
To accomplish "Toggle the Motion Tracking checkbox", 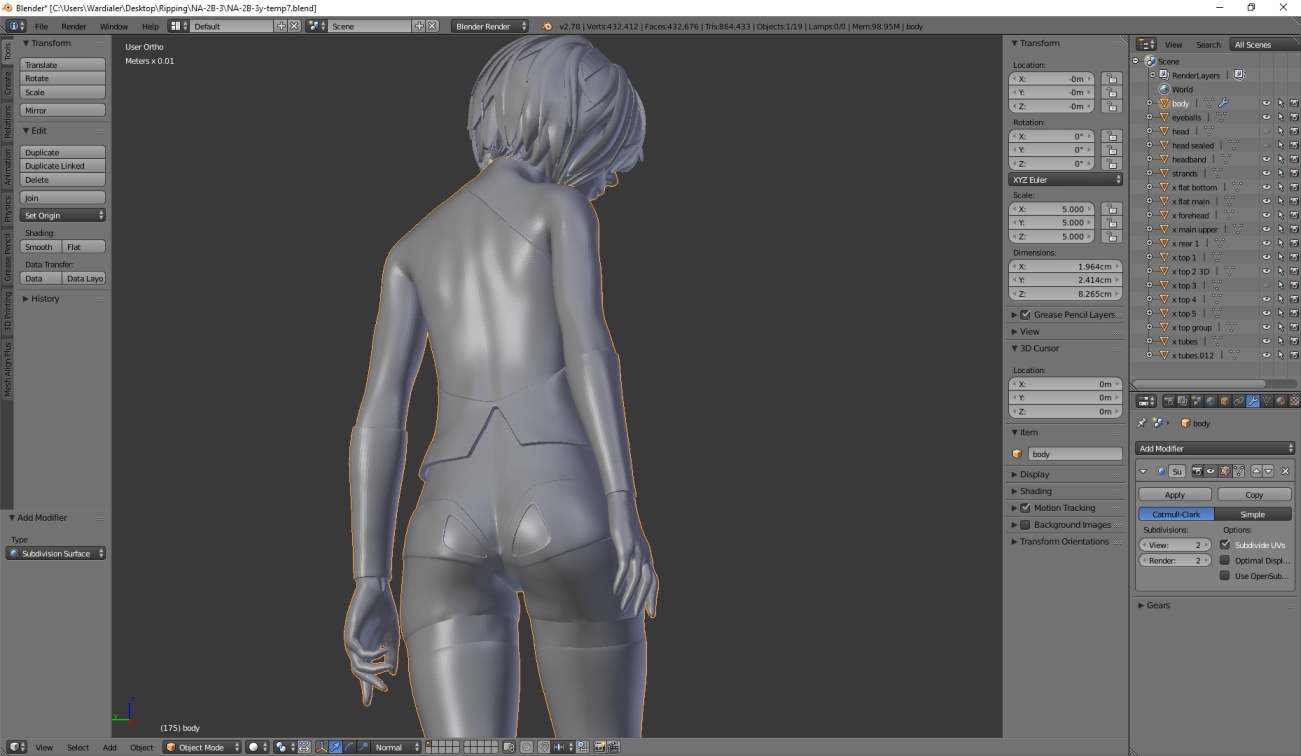I will click(x=1025, y=508).
